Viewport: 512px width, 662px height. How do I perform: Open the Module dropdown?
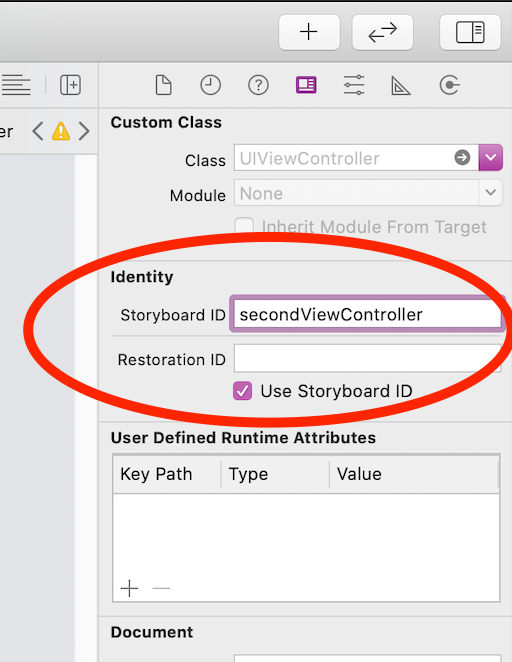coord(368,193)
